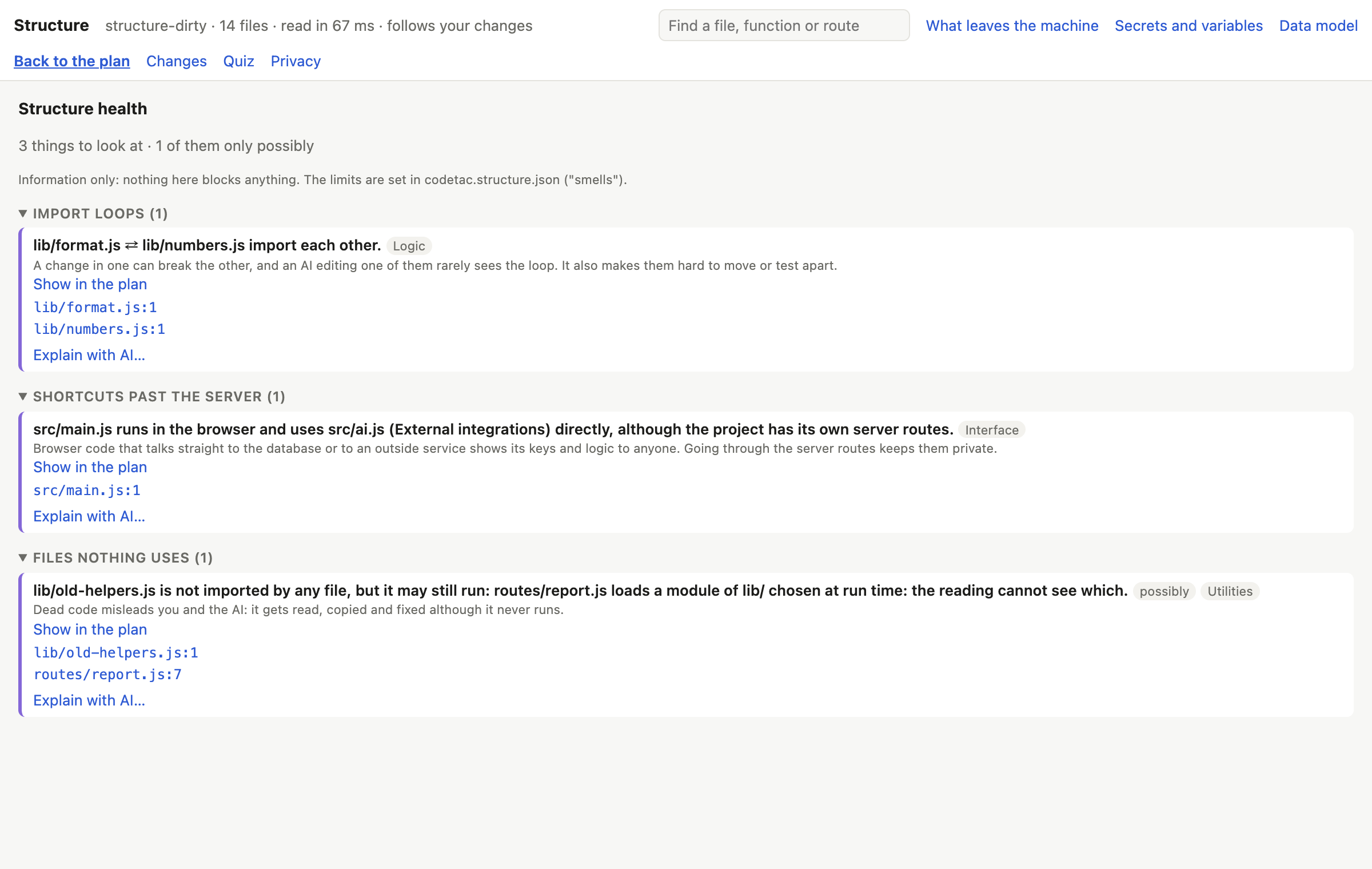This screenshot has width=1372, height=869.
Task: Open the 'Data model' view
Action: click(x=1318, y=26)
